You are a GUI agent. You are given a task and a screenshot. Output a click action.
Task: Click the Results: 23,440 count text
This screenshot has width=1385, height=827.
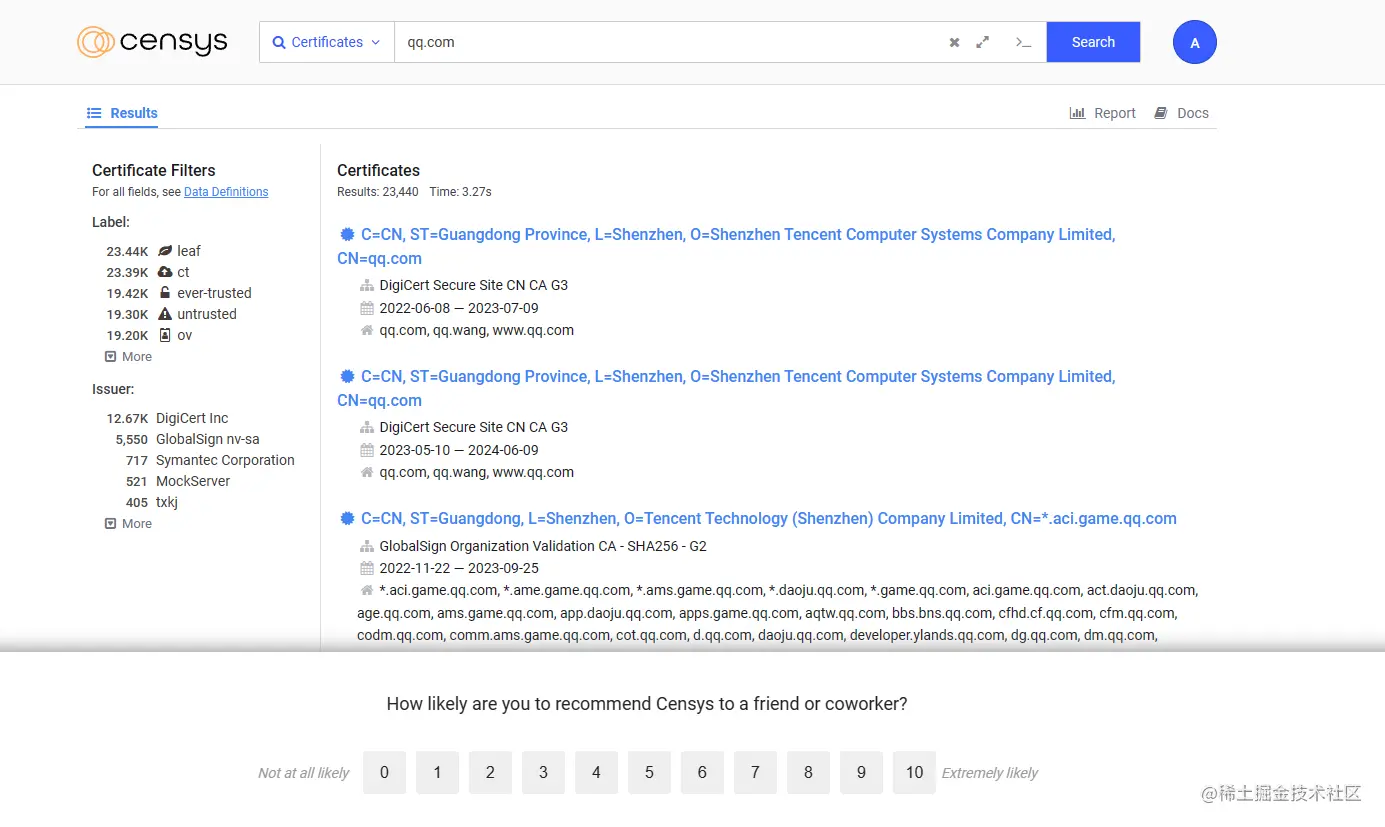(x=378, y=192)
